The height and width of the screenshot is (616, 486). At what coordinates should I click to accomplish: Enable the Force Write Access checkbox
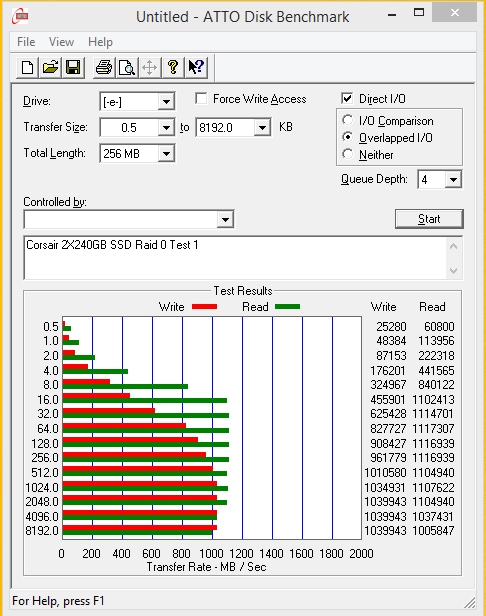201,99
